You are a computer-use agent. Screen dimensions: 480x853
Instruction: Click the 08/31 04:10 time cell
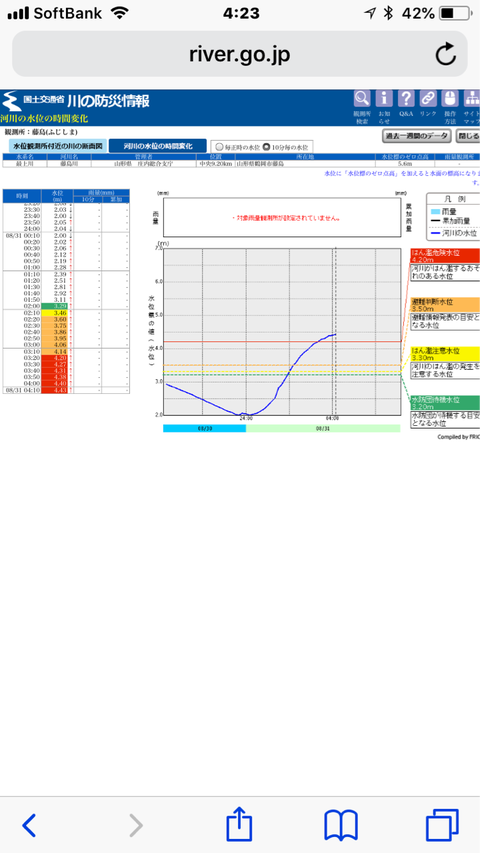(22, 390)
